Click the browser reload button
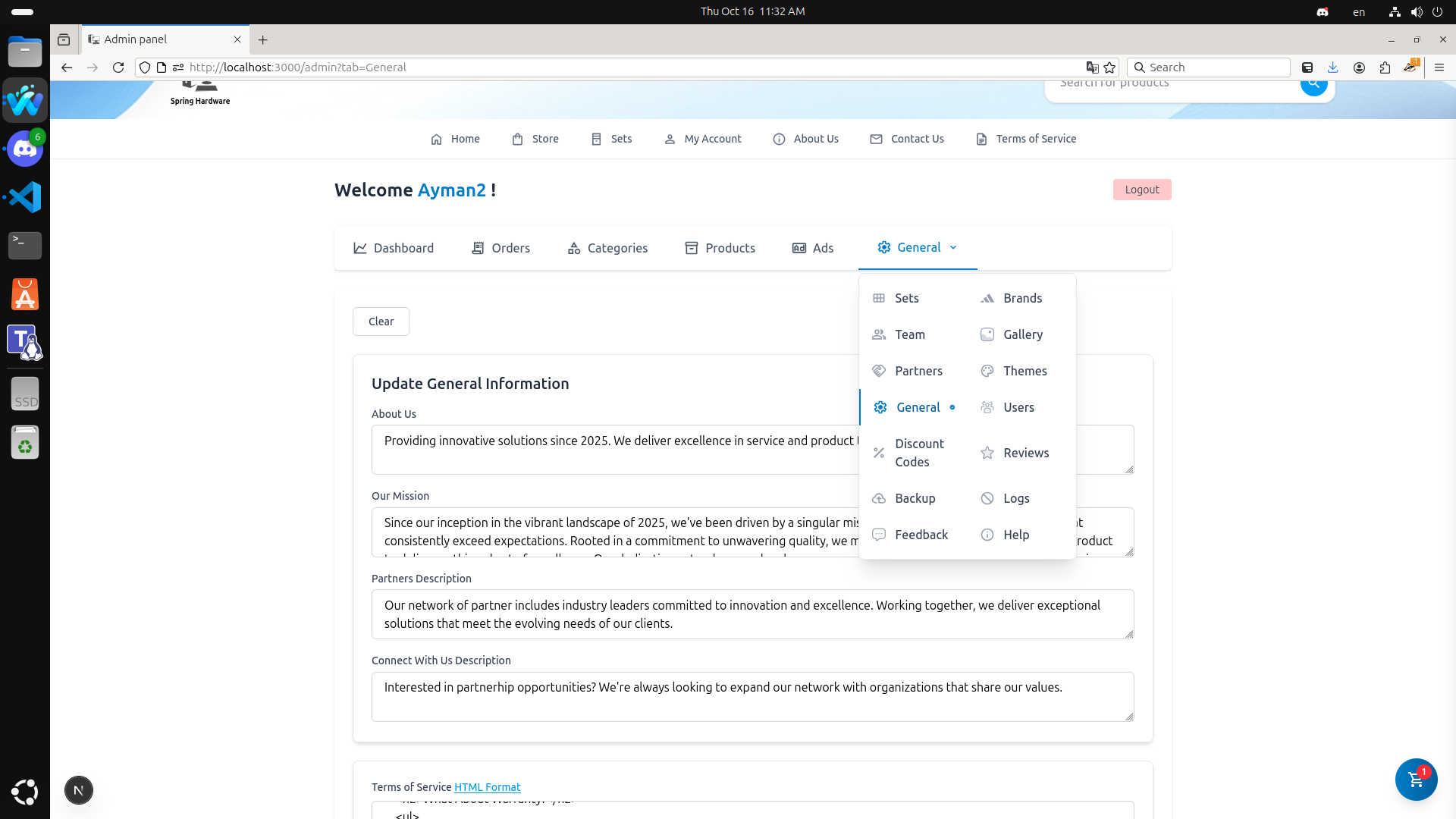Image resolution: width=1456 pixels, height=819 pixels. coord(118,67)
